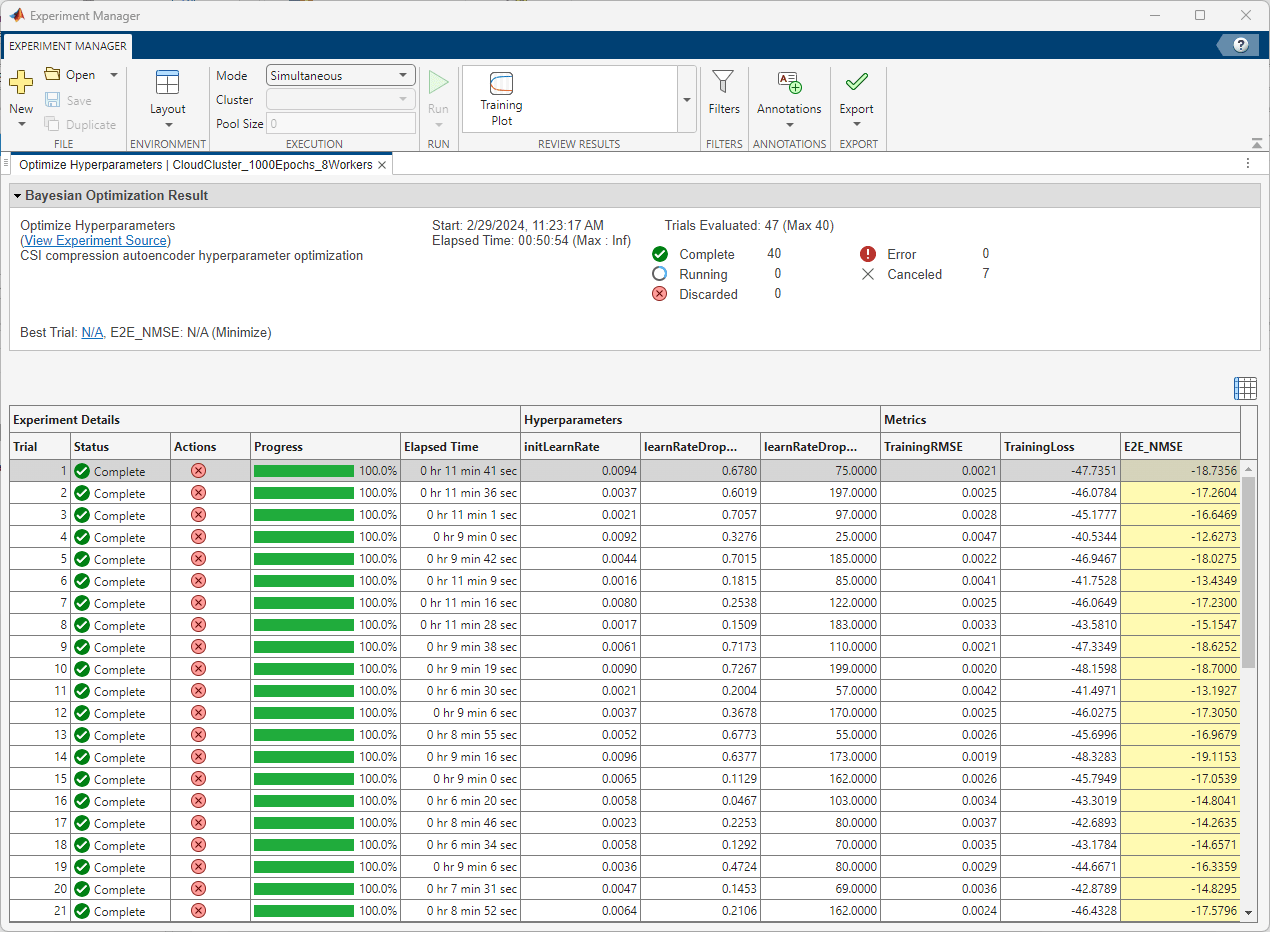Open the Cluster dropdown
Image resolution: width=1270 pixels, height=932 pixels.
[x=340, y=99]
